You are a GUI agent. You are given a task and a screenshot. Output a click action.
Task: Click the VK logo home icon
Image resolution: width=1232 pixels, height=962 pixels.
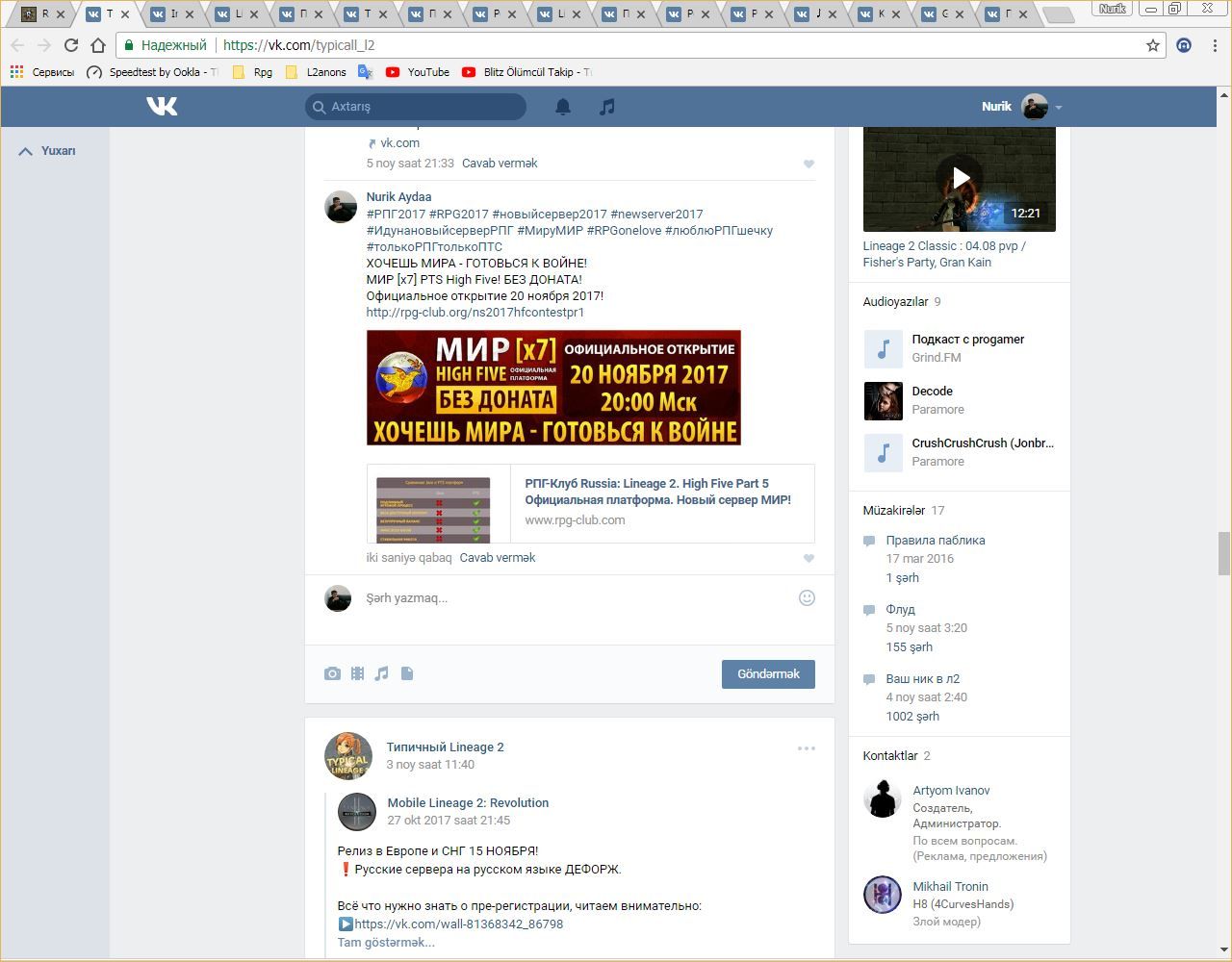(162, 106)
